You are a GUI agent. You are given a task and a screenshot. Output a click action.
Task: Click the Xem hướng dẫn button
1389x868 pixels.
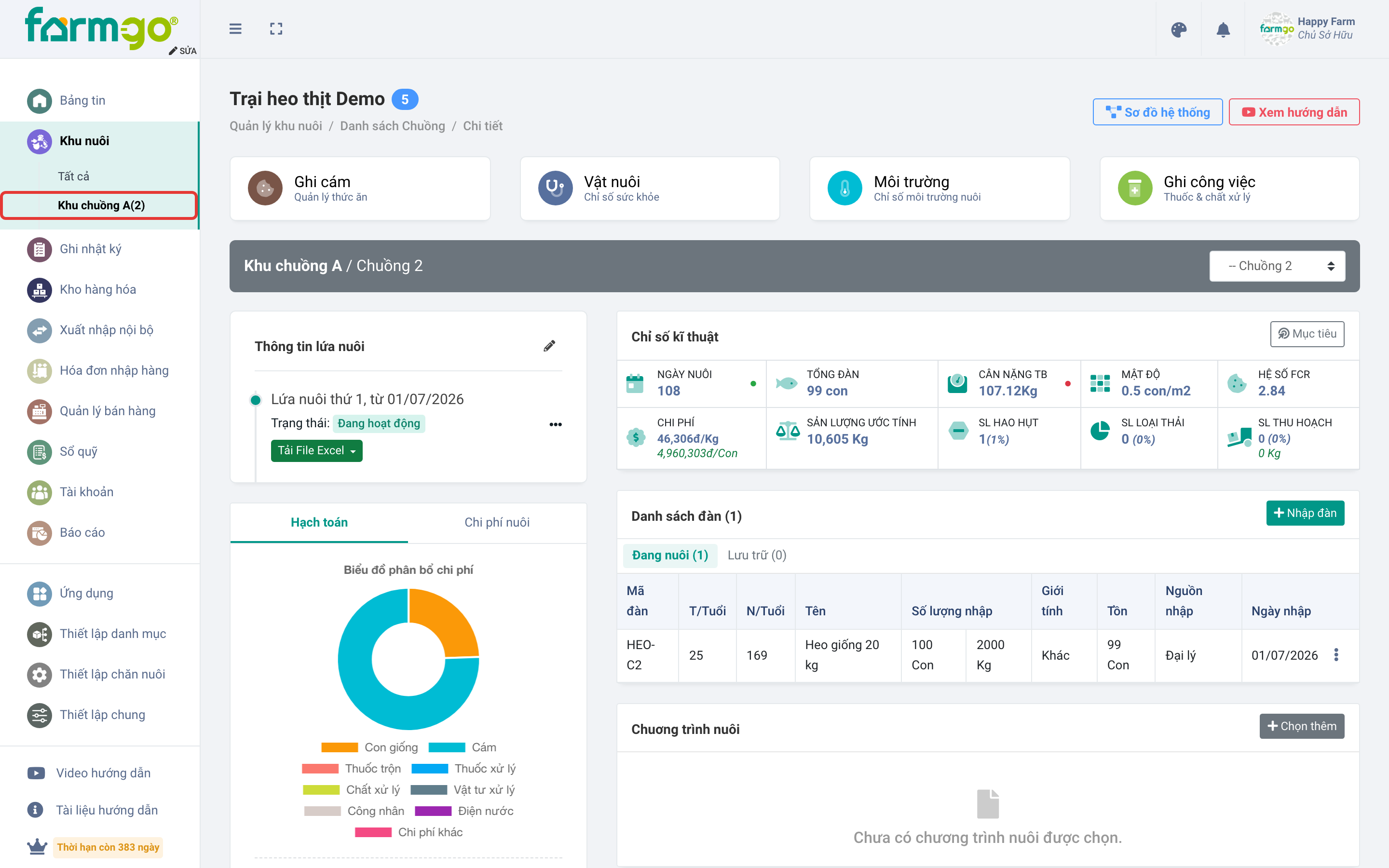coord(1294,112)
